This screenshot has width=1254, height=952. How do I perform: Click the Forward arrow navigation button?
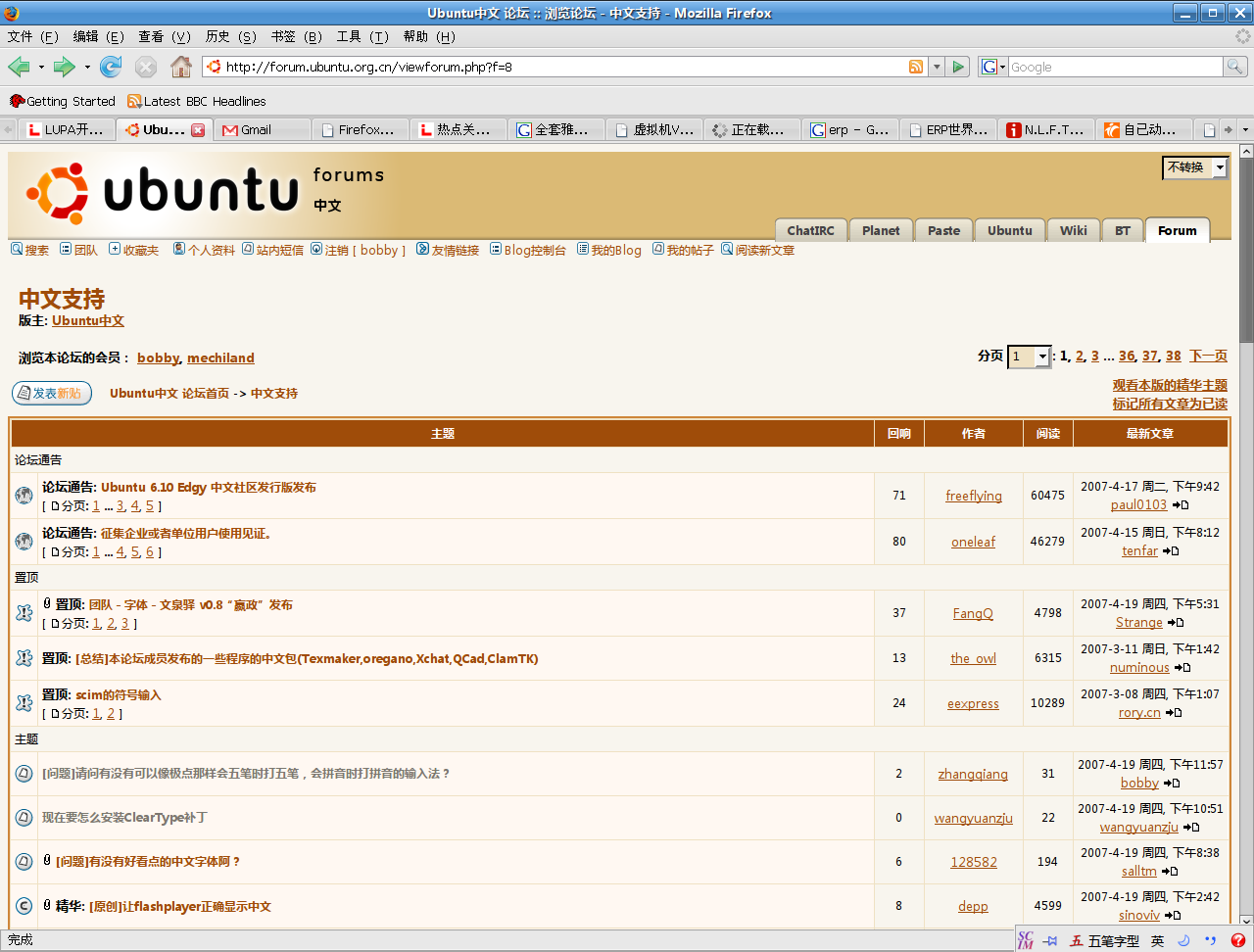pyautogui.click(x=65, y=67)
